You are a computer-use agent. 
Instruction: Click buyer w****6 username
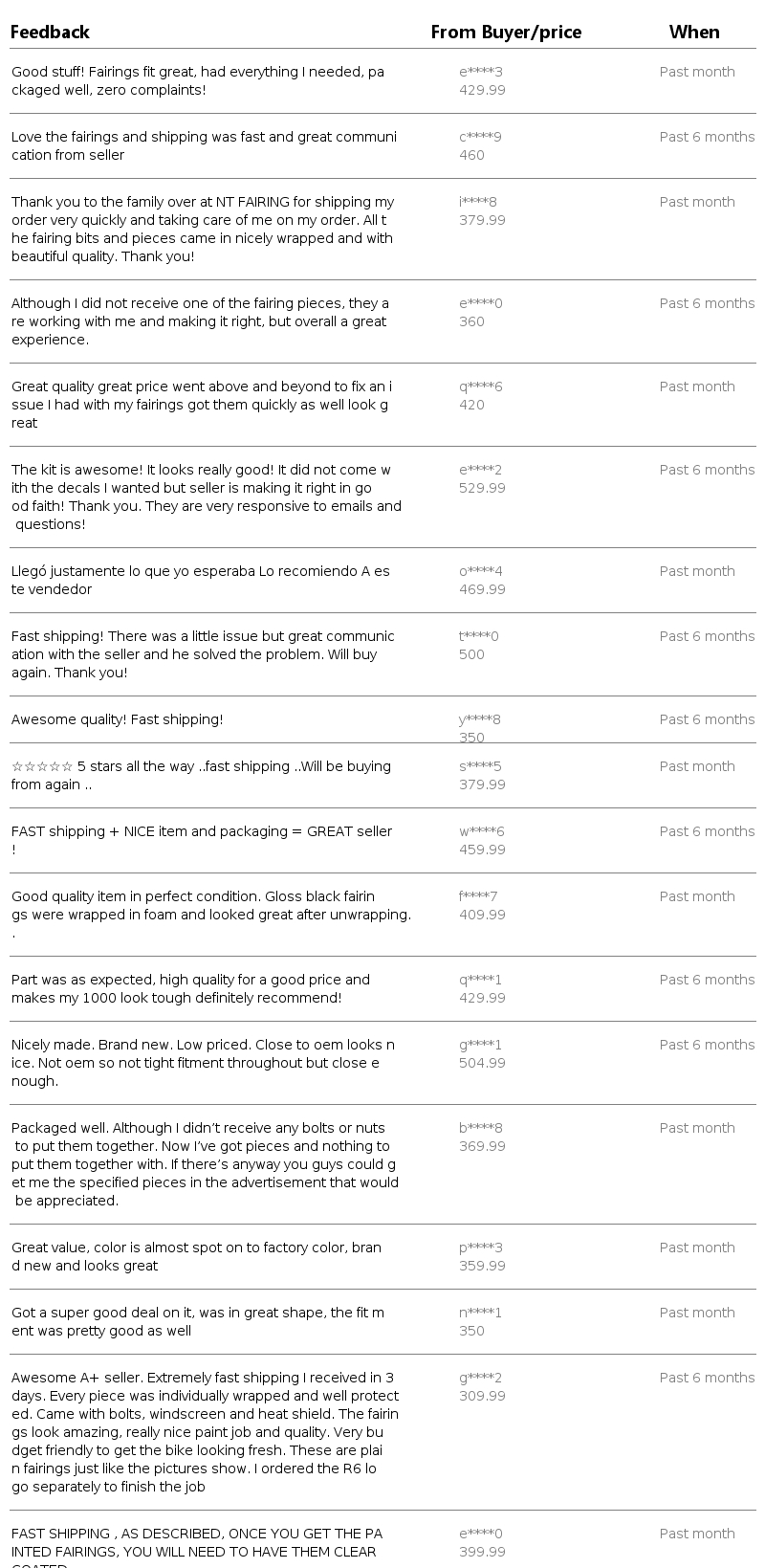(481, 831)
